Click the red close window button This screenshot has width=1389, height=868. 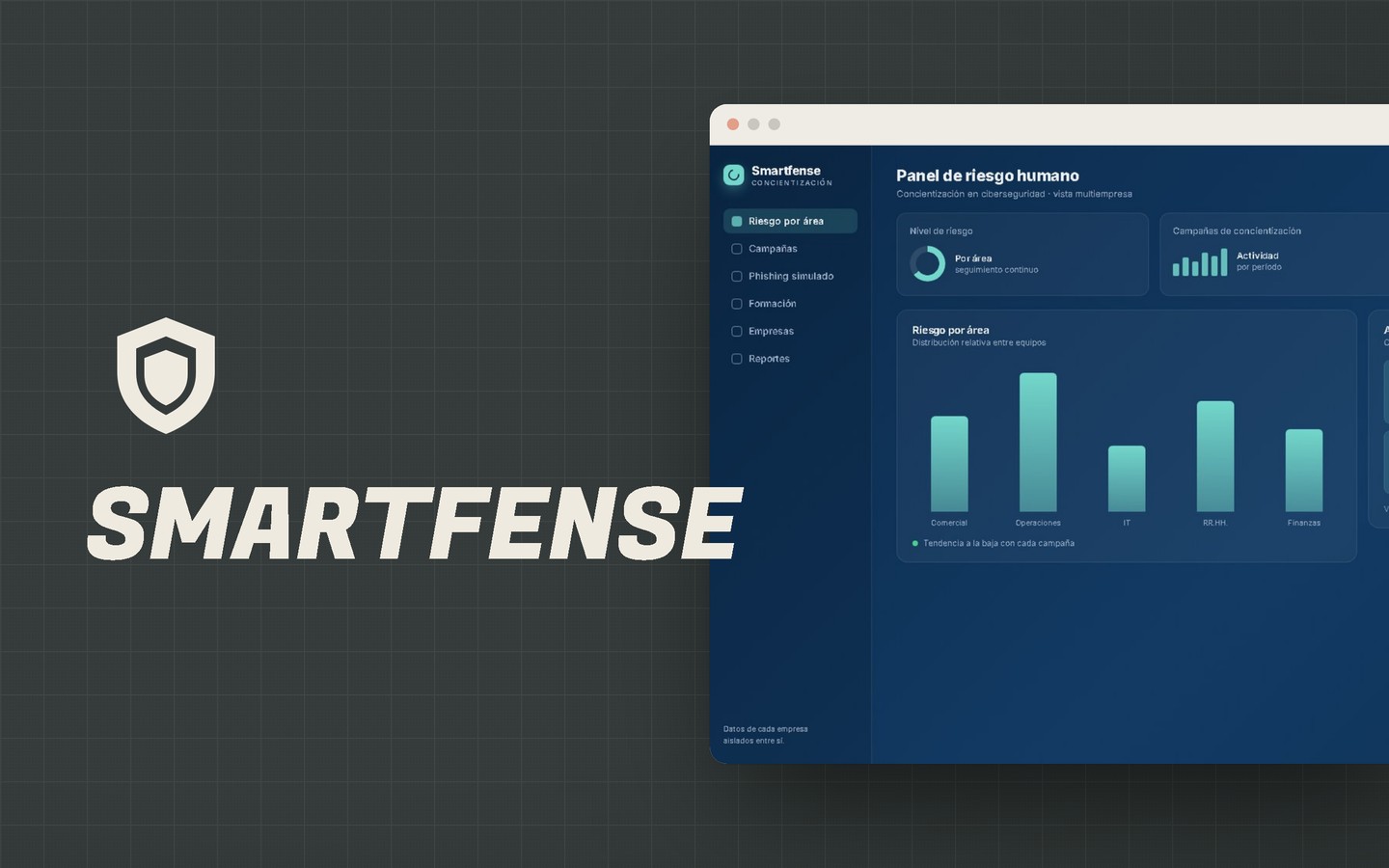pyautogui.click(x=733, y=124)
